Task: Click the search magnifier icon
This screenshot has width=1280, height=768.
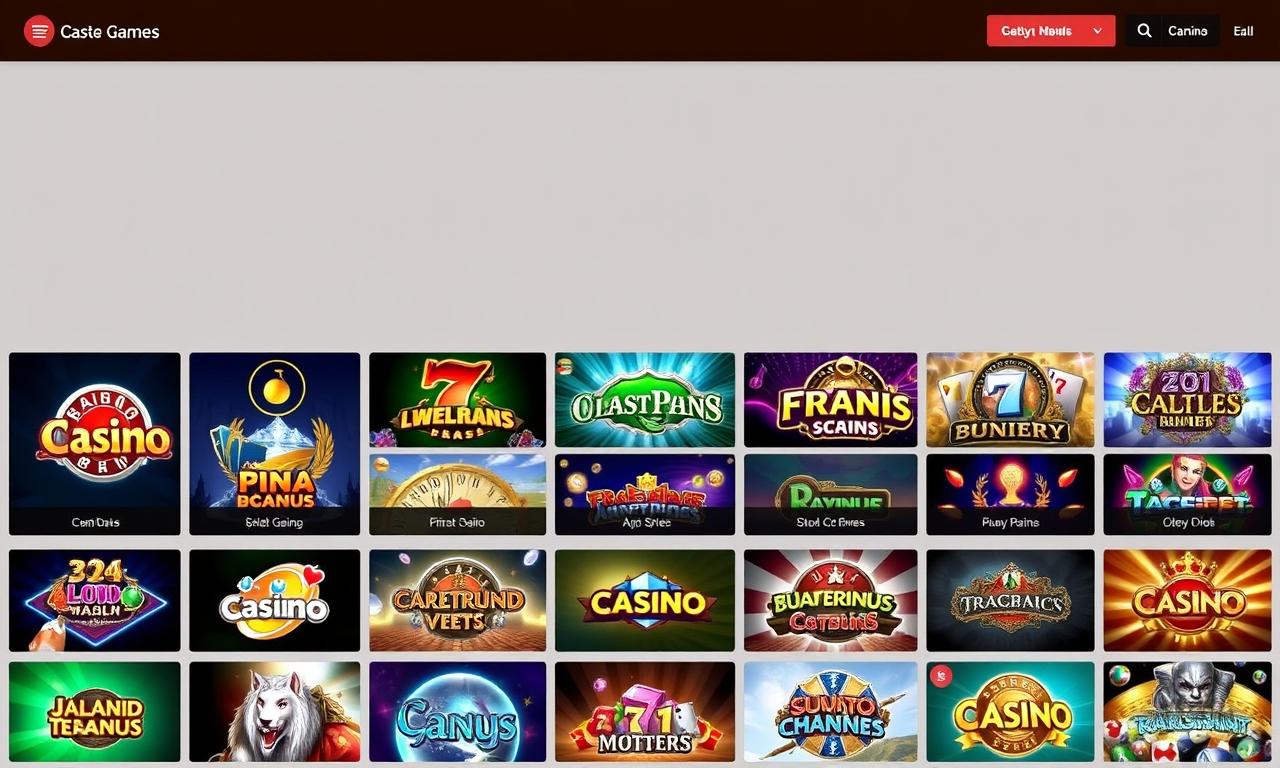Action: click(x=1145, y=31)
